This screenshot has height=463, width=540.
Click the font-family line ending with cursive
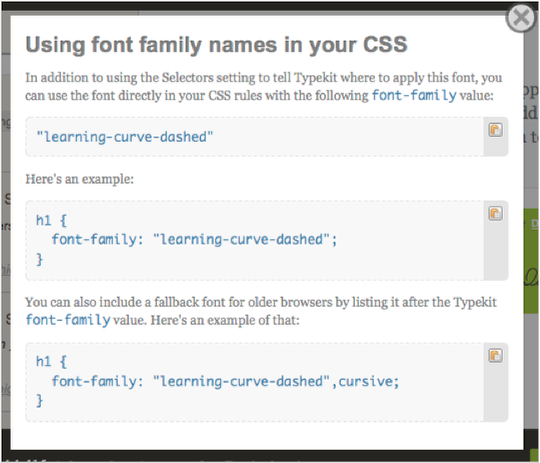coord(225,381)
